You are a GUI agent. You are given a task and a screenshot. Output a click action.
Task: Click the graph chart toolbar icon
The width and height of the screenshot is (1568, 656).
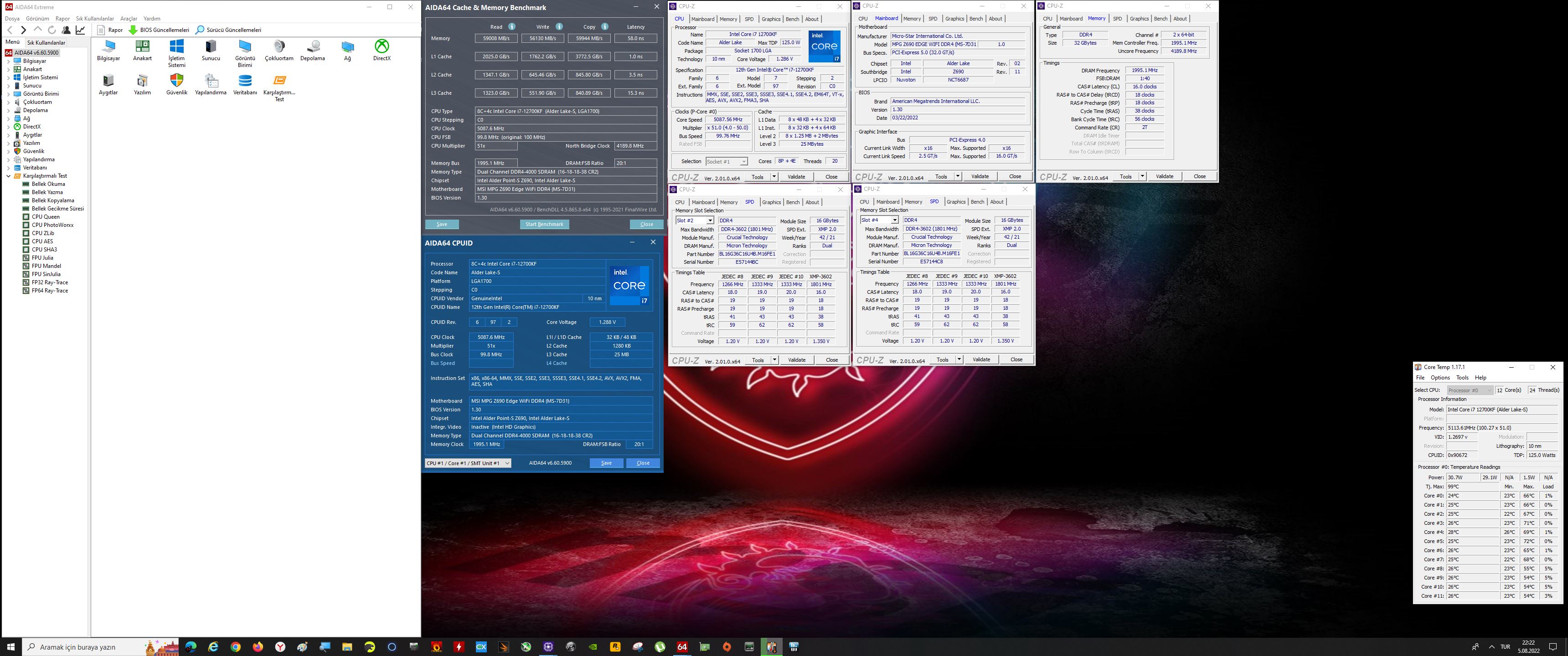80,30
